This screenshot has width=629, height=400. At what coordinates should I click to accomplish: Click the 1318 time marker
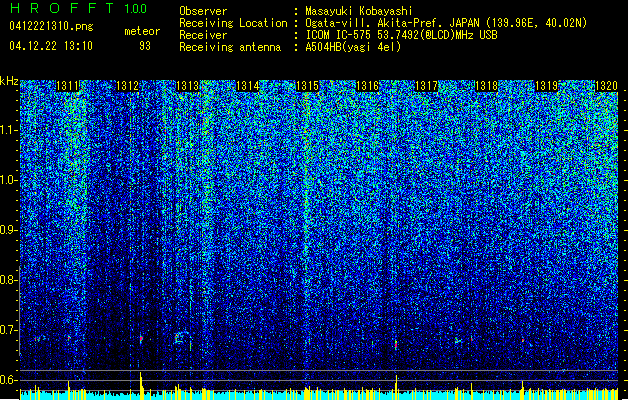tap(486, 86)
